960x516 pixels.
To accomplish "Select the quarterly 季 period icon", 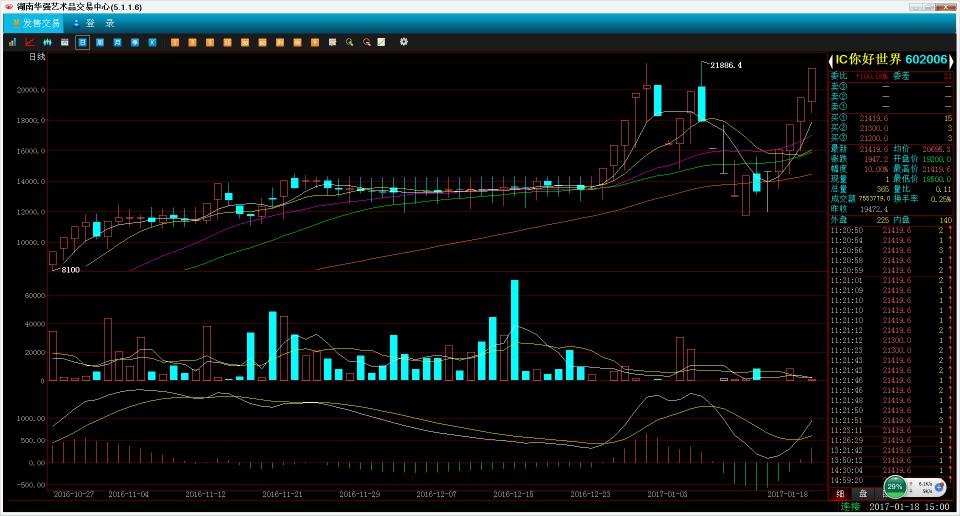I will (x=135, y=42).
